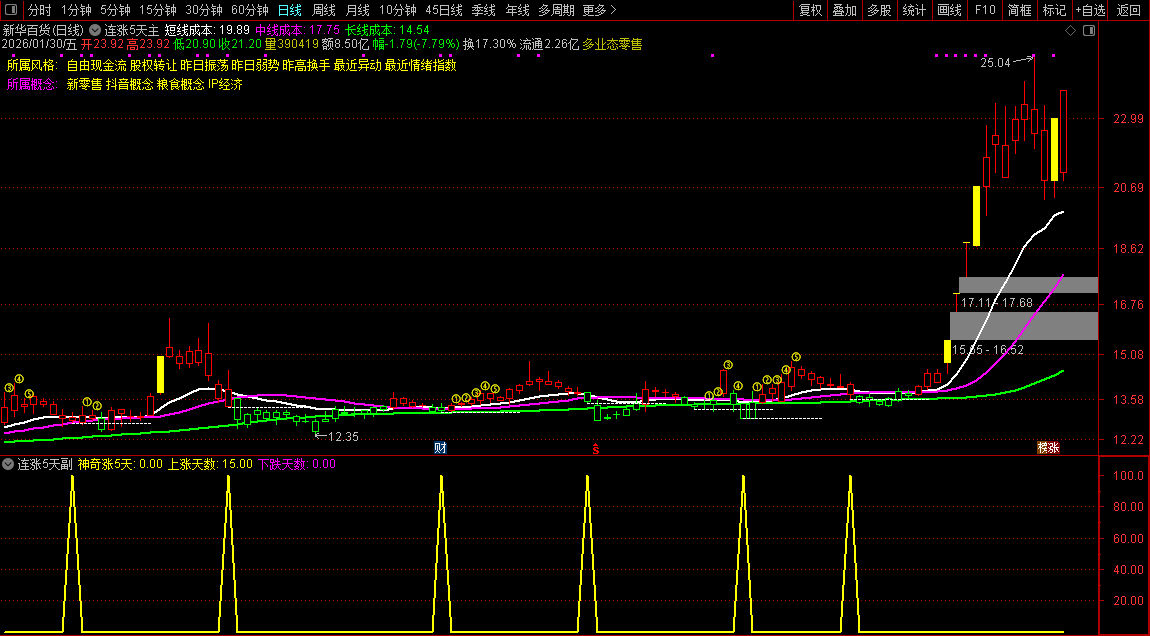
Task: Expand the 更多 periods menu
Action: (x=598, y=10)
